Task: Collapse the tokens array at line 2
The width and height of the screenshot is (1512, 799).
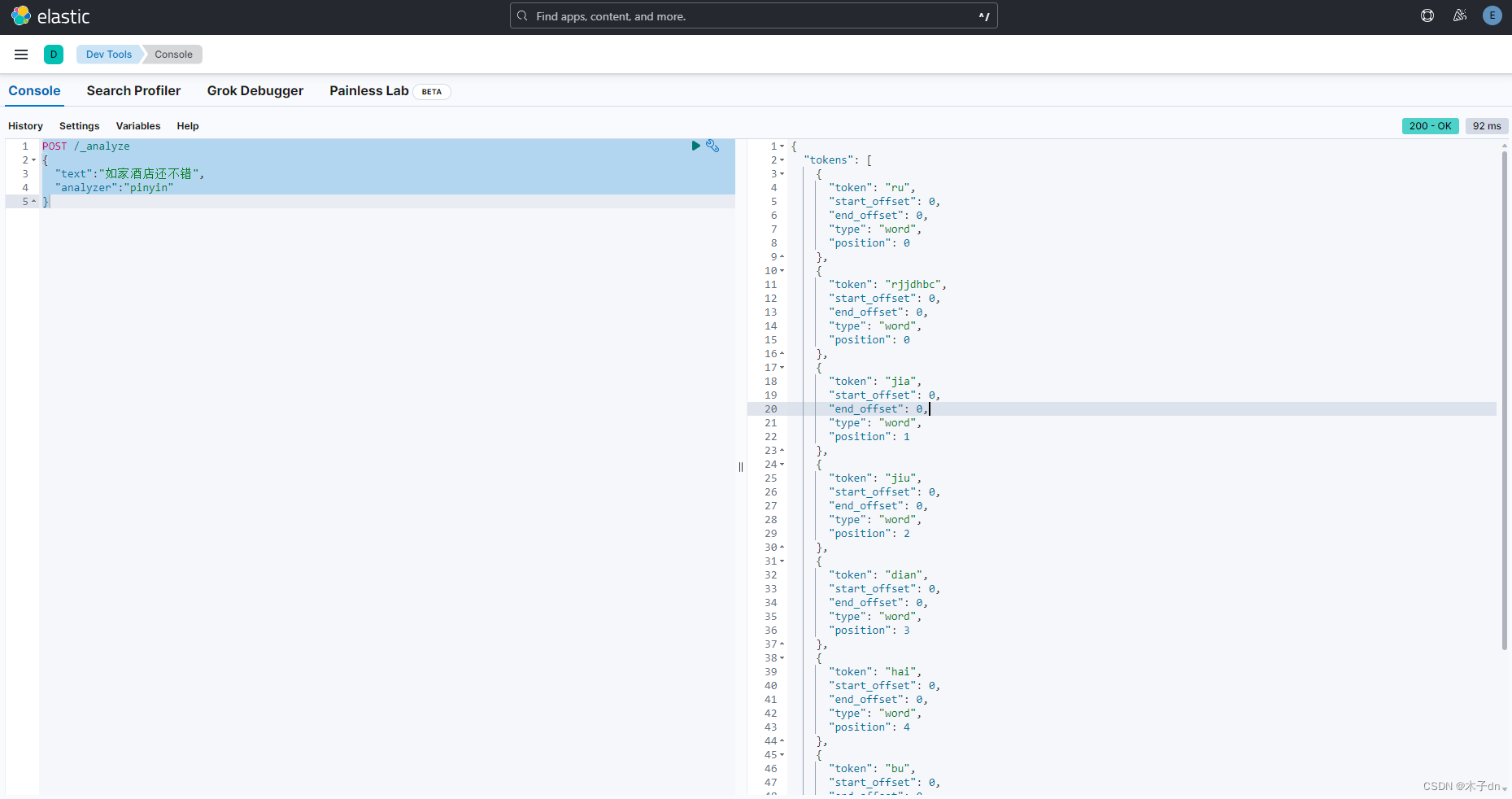Action: coord(782,160)
